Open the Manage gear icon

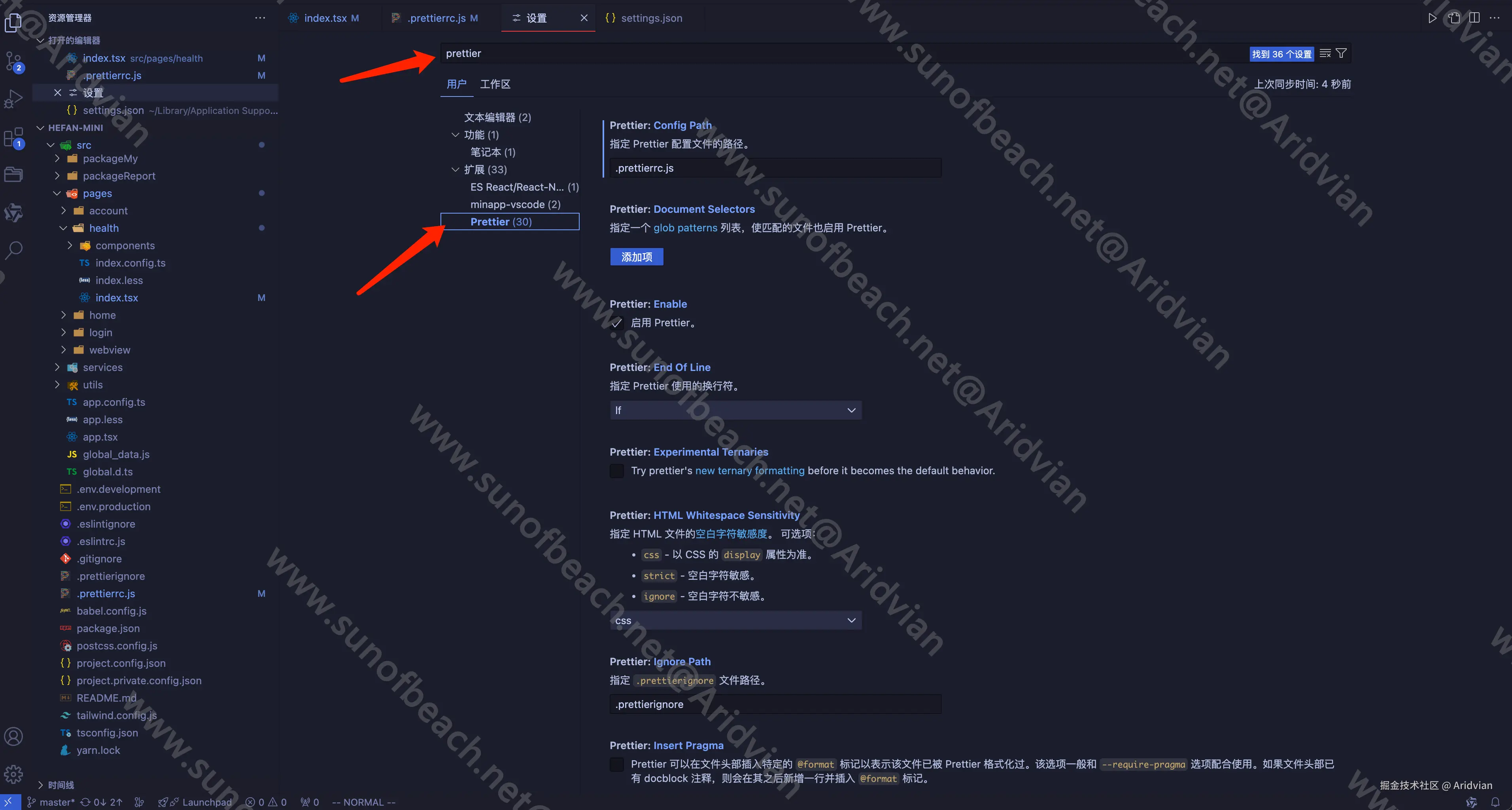coord(13,774)
